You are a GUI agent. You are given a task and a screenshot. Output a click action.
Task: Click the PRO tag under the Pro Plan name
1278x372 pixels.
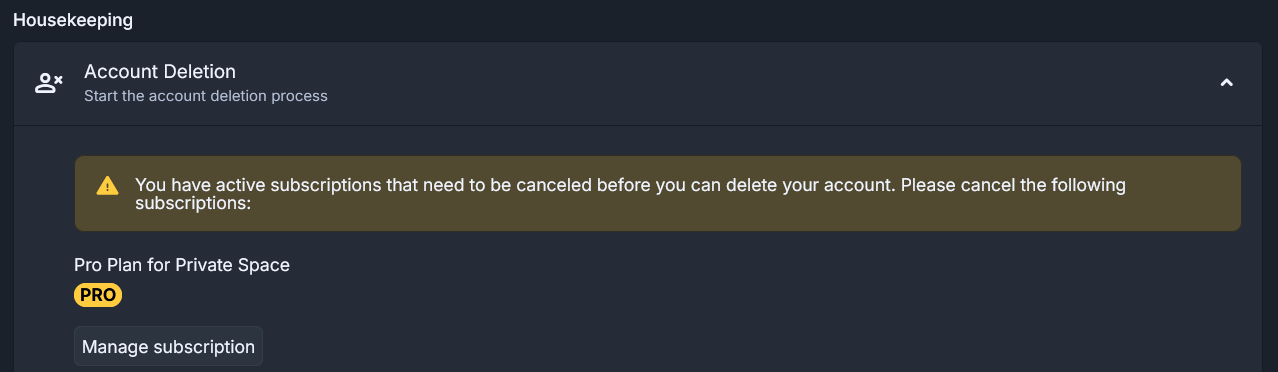click(98, 295)
